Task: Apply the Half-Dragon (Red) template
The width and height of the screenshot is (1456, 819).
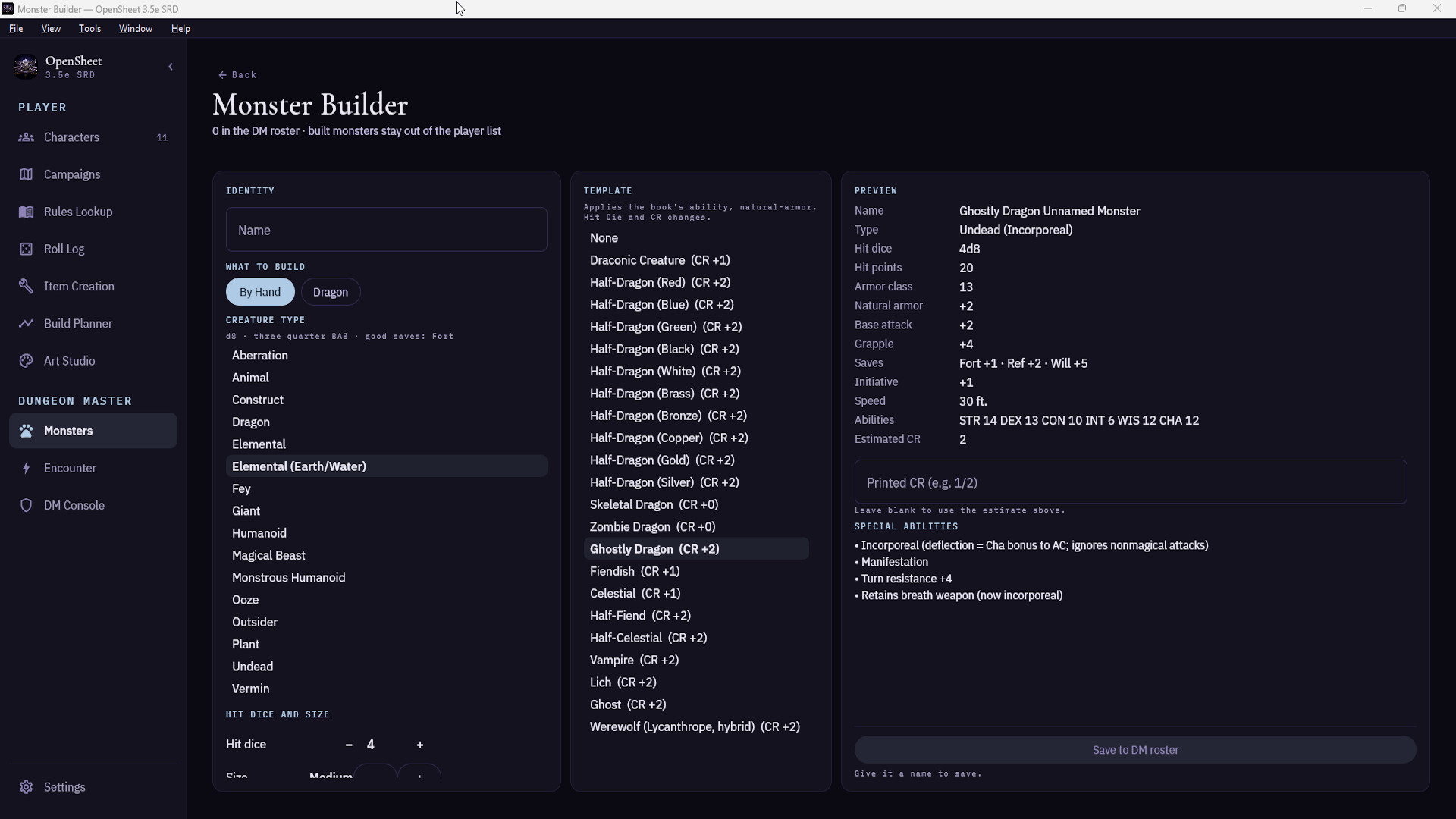Action: 696,282
